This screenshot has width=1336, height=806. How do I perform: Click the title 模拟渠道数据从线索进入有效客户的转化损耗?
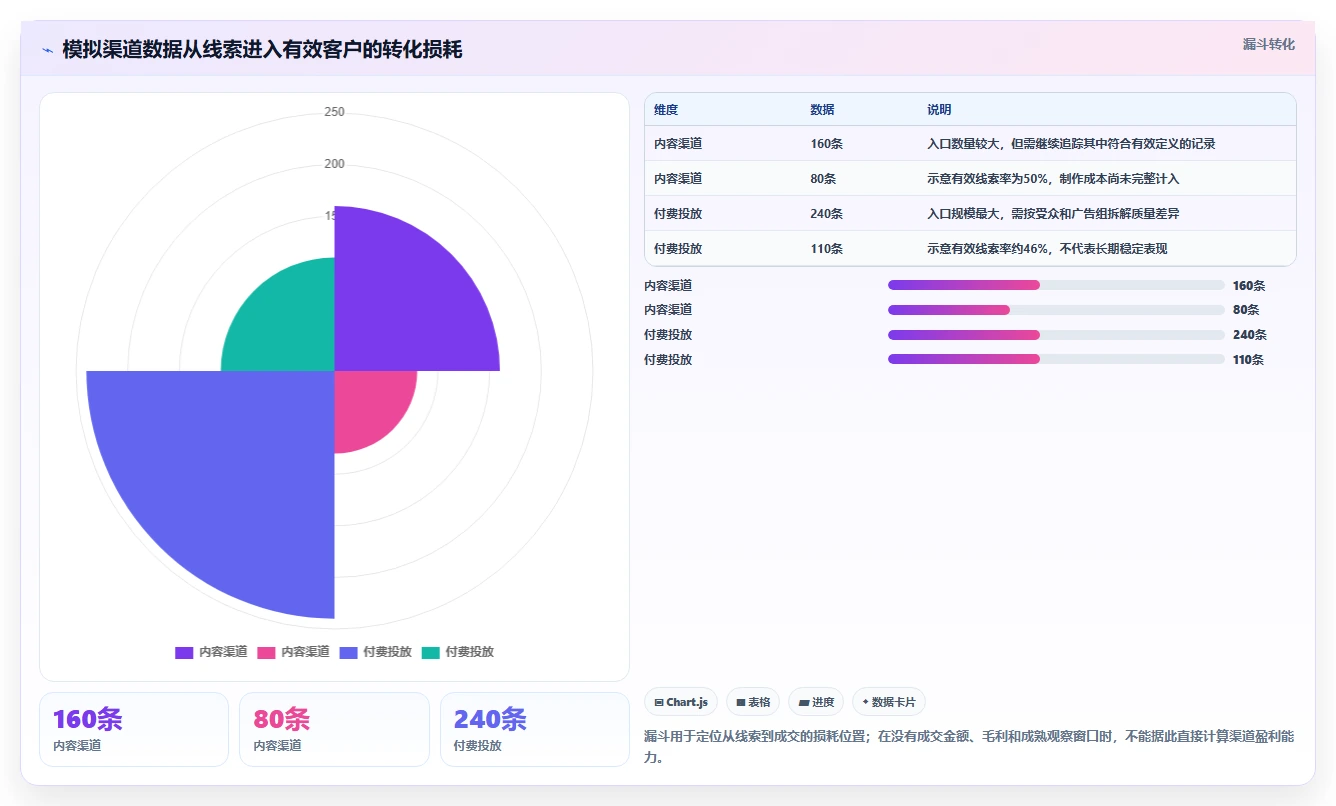point(262,50)
